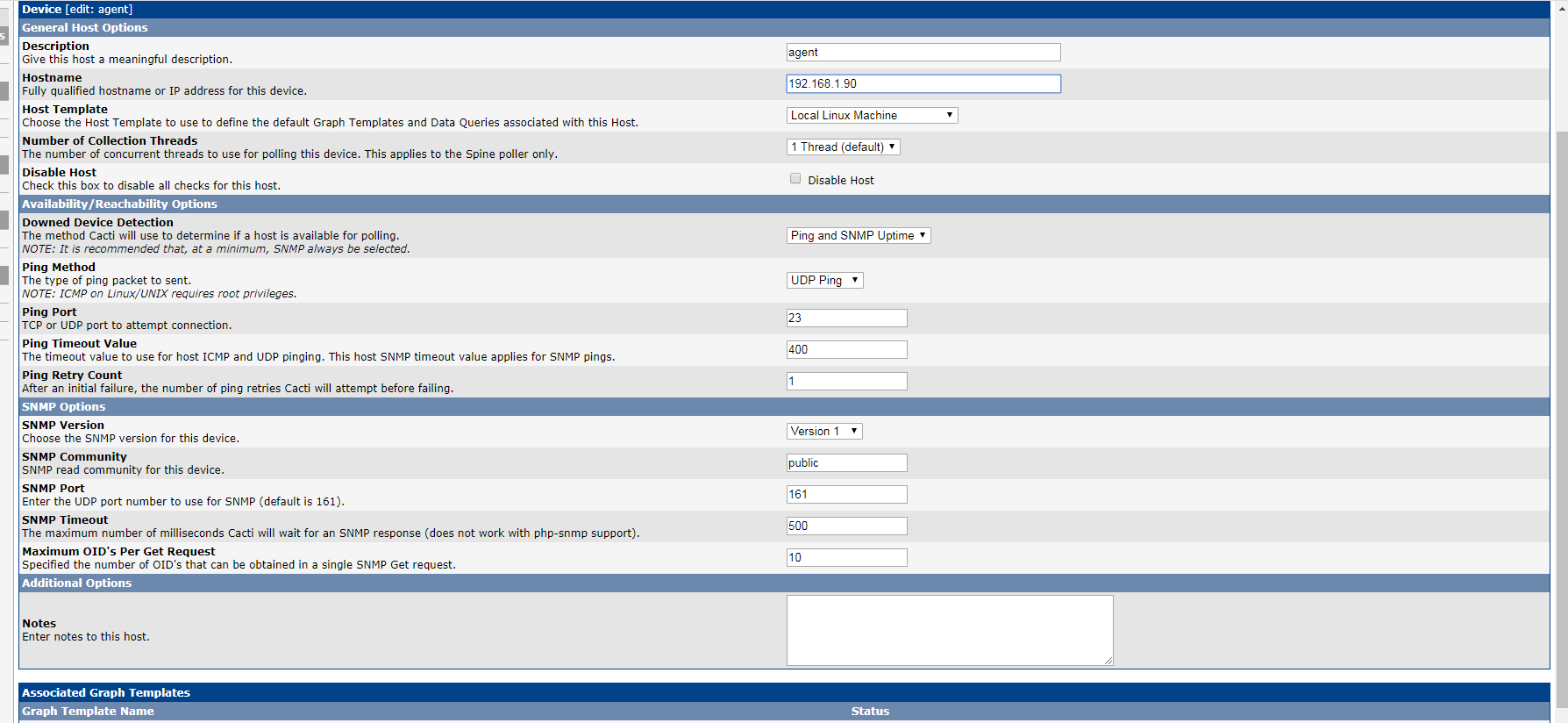The width and height of the screenshot is (1568, 723).
Task: Click the Status column header
Action: pos(870,712)
